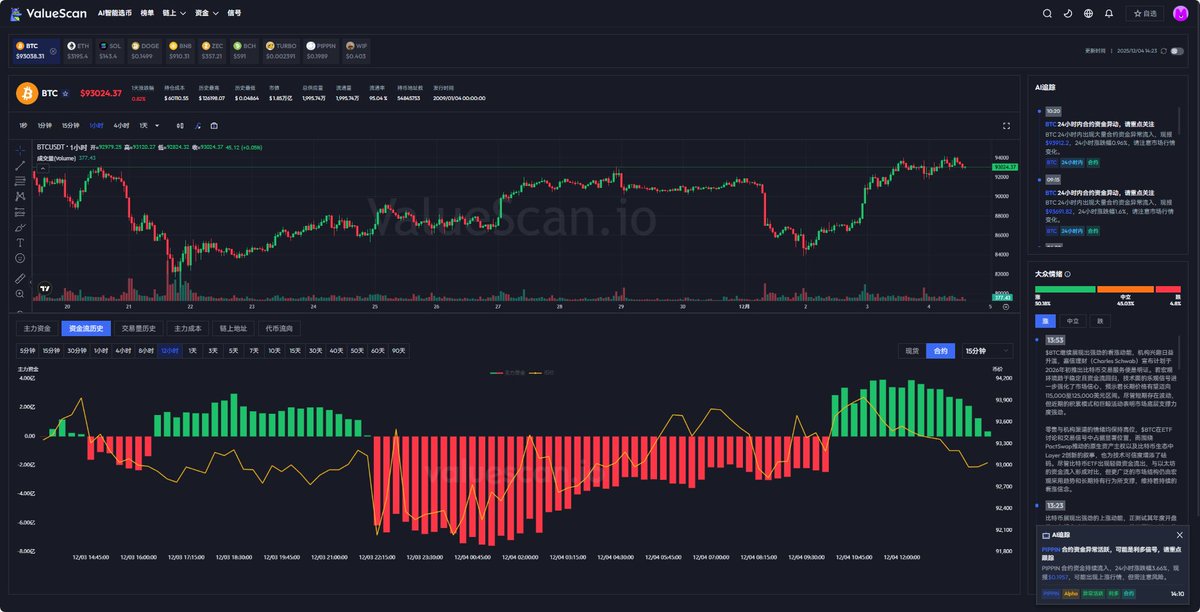Click the refresh icon beside update time
Screen dimensions: 1200x612
point(1163,50)
